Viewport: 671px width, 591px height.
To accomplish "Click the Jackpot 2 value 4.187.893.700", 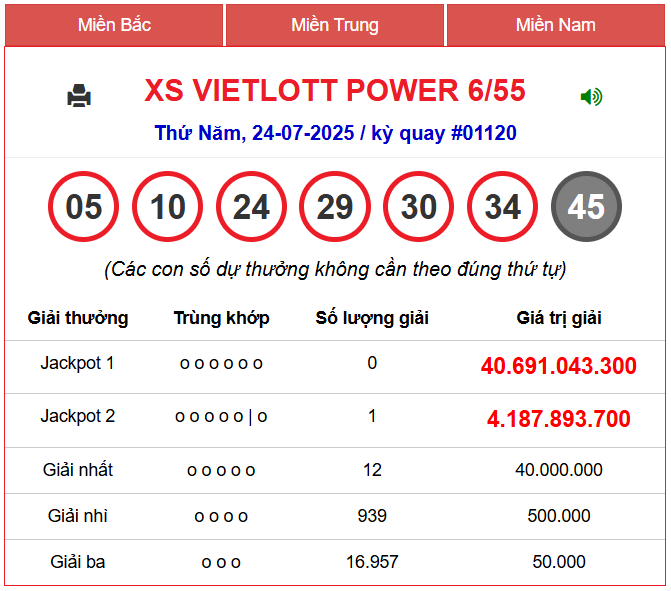I will (558, 419).
